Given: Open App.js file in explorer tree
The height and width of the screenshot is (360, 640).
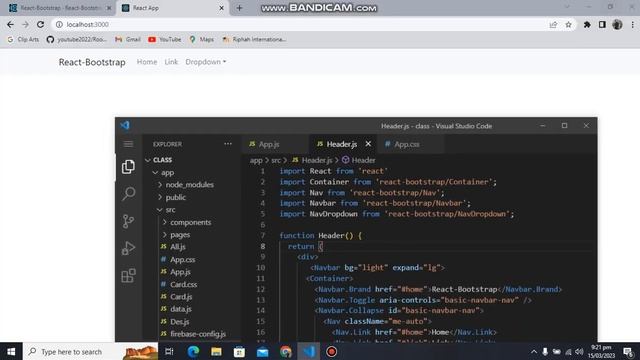Looking at the screenshot, I should pyautogui.click(x=180, y=272).
